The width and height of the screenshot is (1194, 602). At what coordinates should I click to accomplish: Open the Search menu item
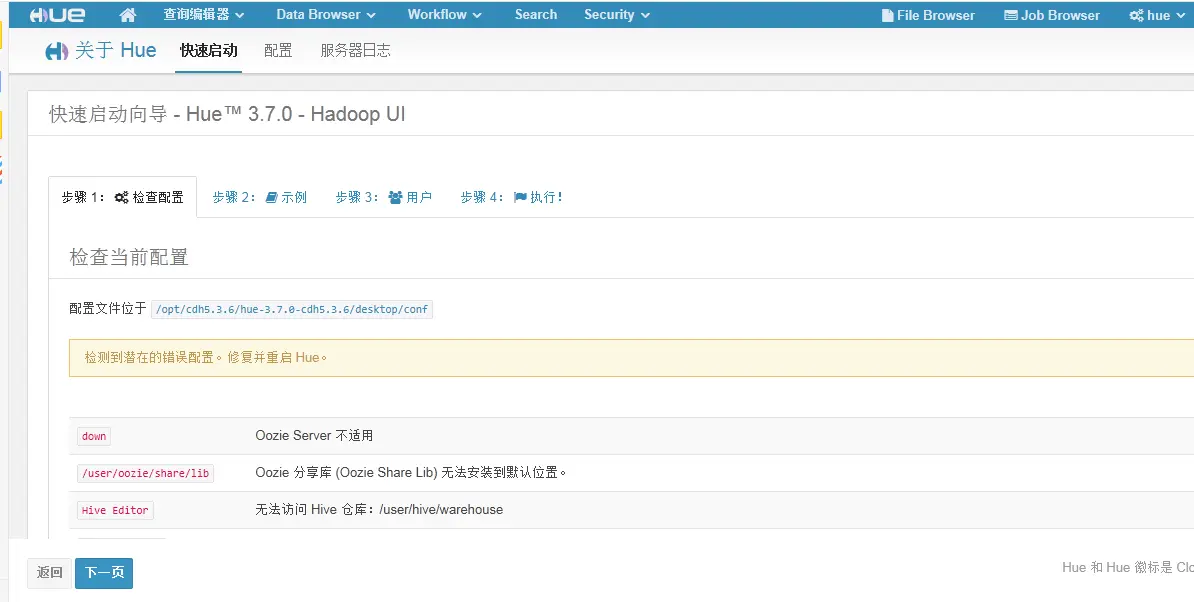(x=536, y=14)
